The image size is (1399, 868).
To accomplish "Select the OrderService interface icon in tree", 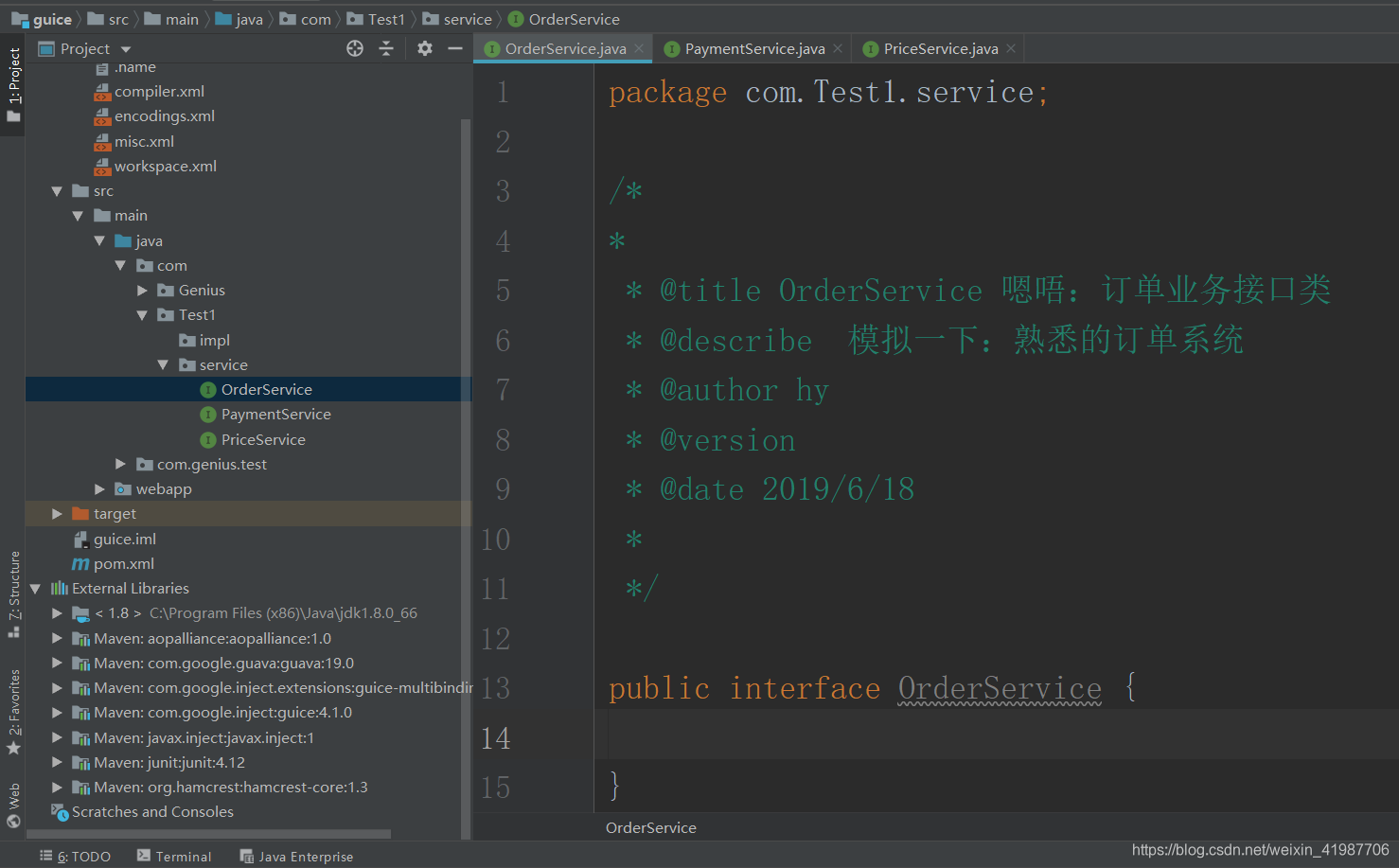I will (x=208, y=390).
